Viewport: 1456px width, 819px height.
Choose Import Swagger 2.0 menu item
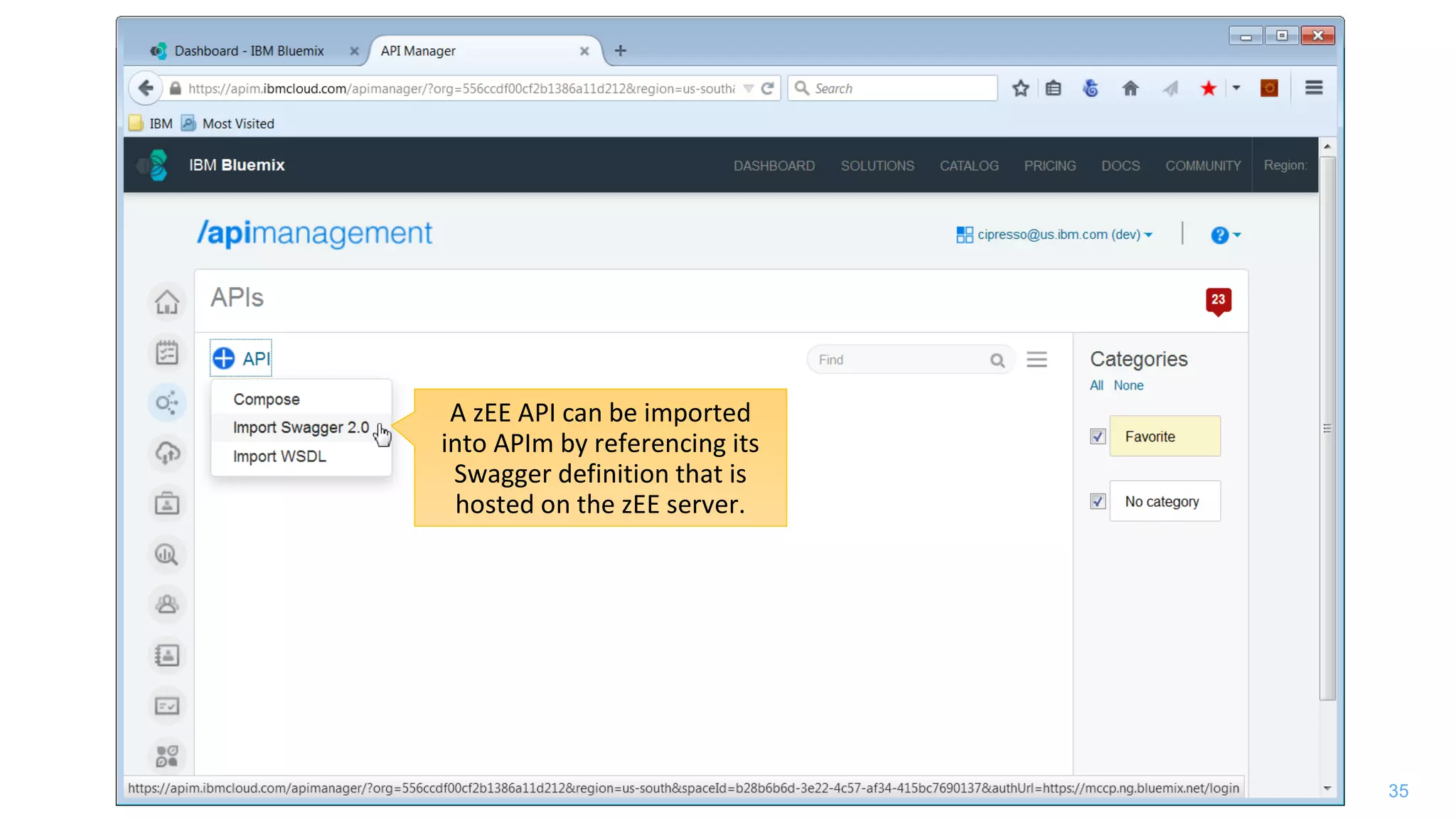301,428
